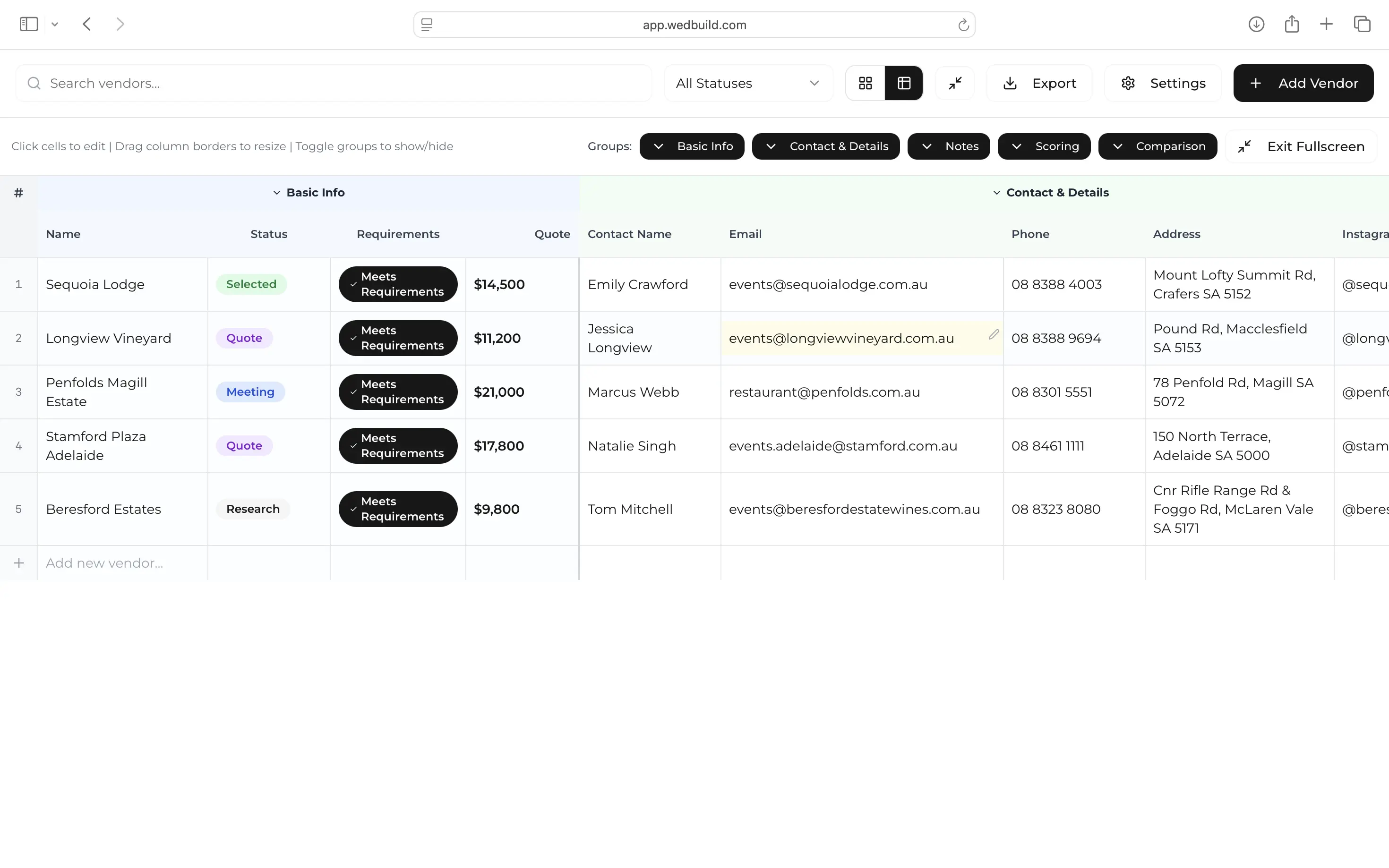Click the pencil edit icon in Longview email cell
1389x868 pixels.
(994, 335)
